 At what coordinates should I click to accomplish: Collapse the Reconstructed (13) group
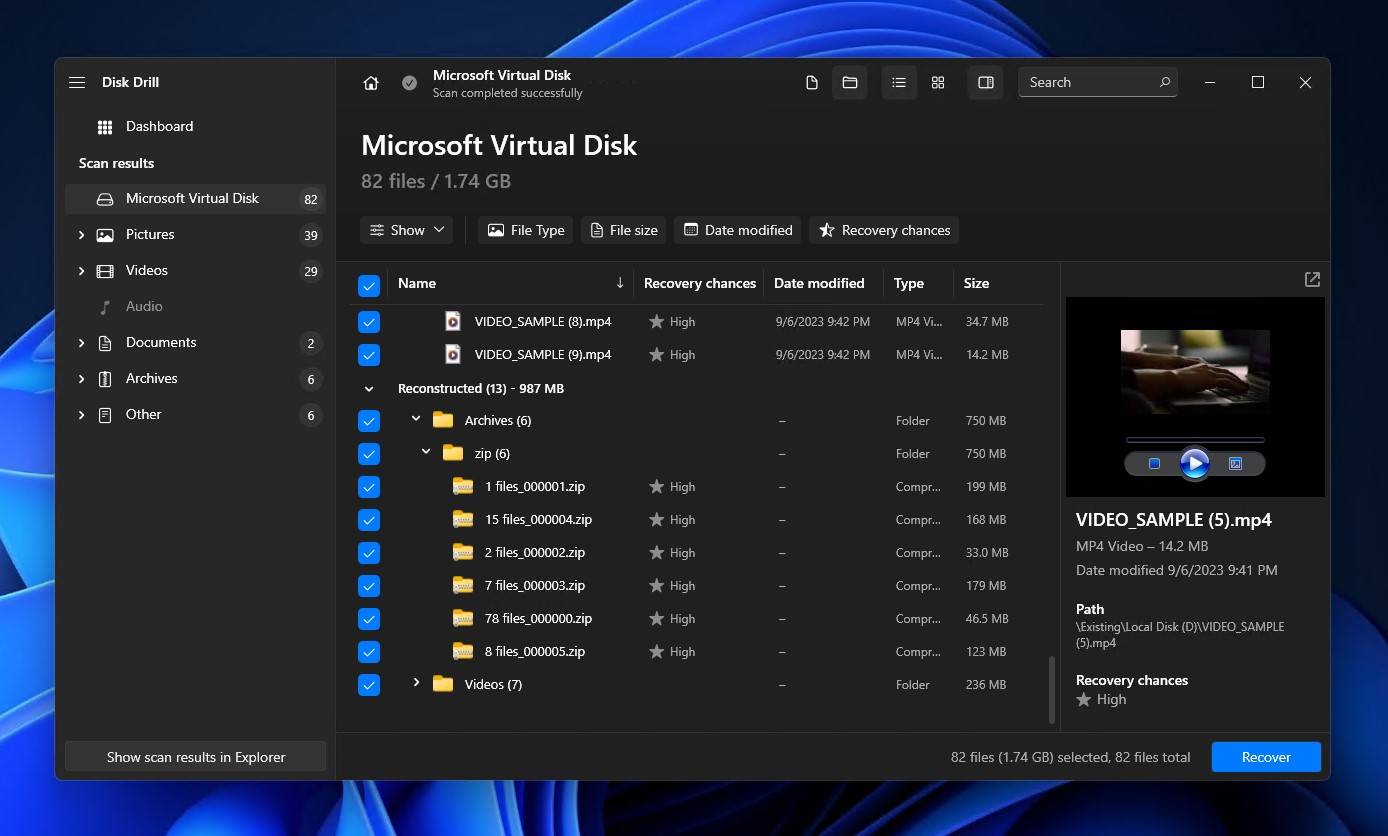[369, 389]
